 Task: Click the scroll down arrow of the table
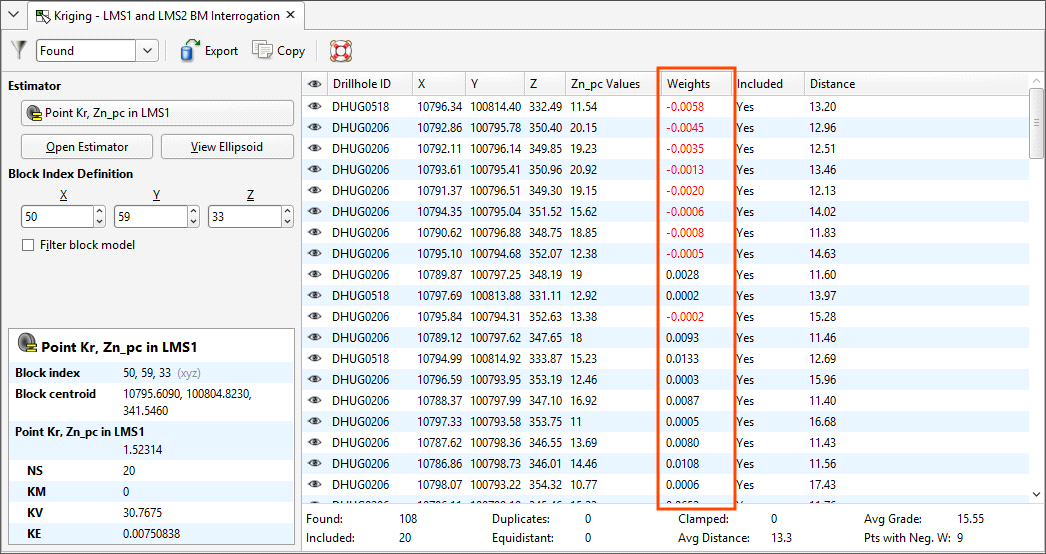click(1037, 494)
